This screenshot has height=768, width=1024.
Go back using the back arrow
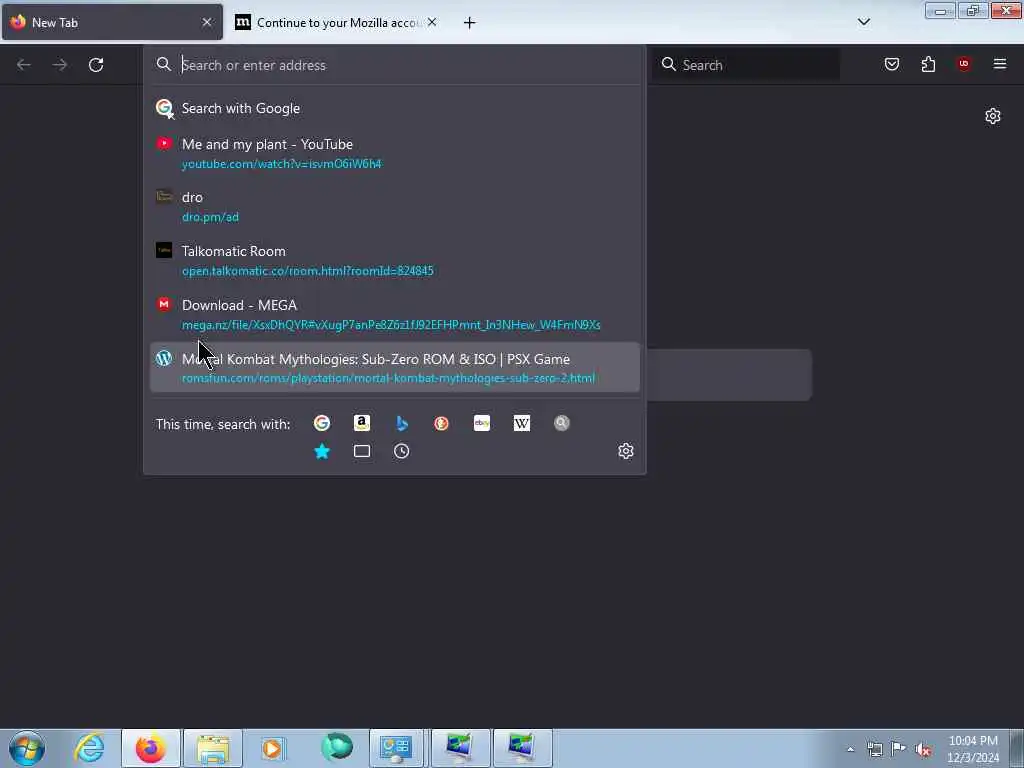24,65
